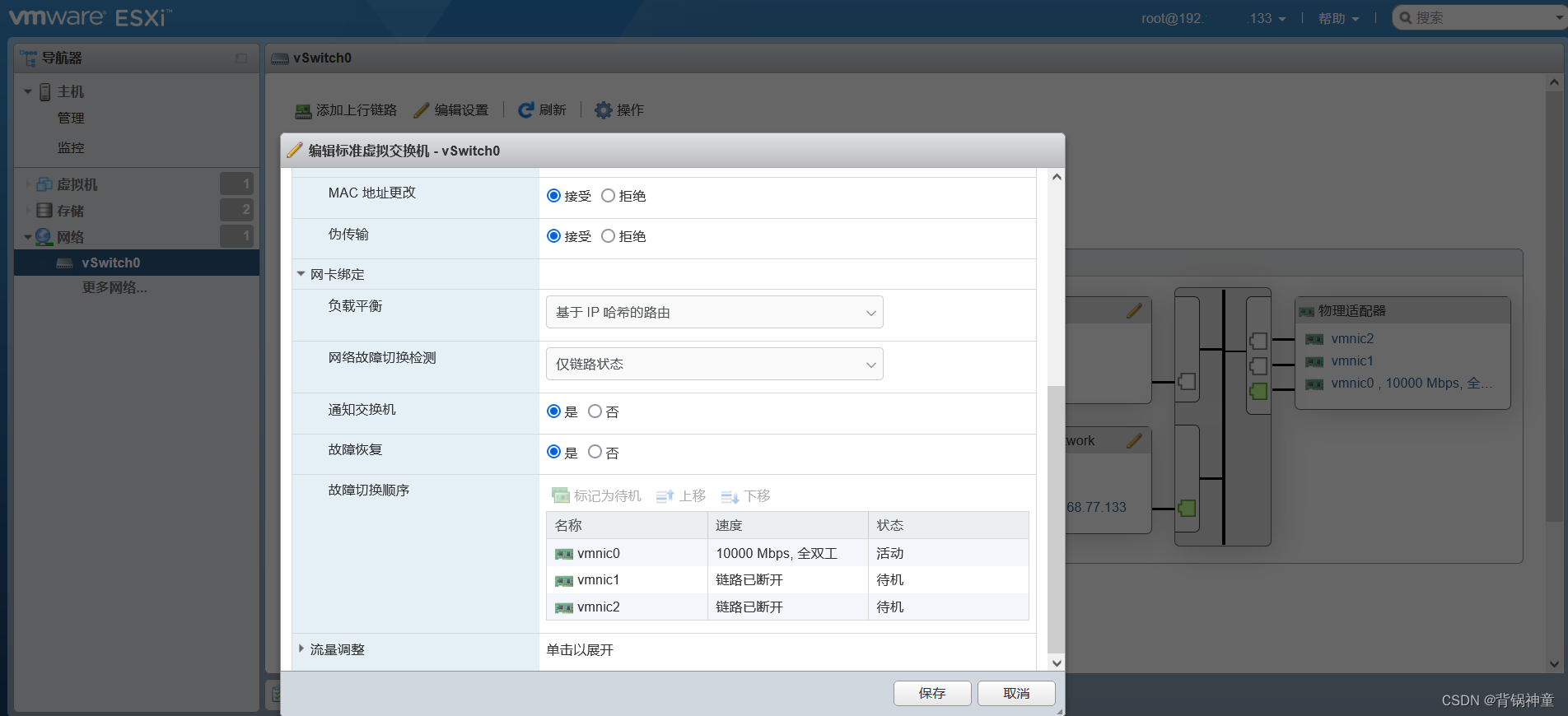The width and height of the screenshot is (1568, 716).
Task: Click the Add uplink (添加上行链路) icon
Action: pos(303,110)
